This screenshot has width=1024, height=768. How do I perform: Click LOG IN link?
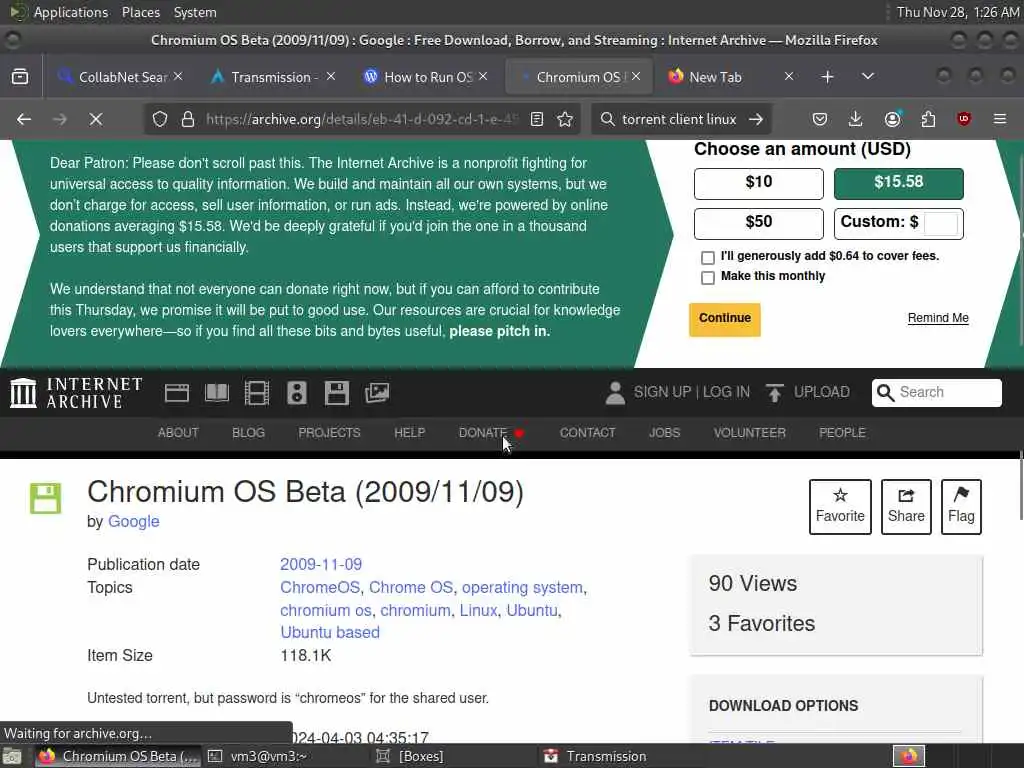point(726,392)
